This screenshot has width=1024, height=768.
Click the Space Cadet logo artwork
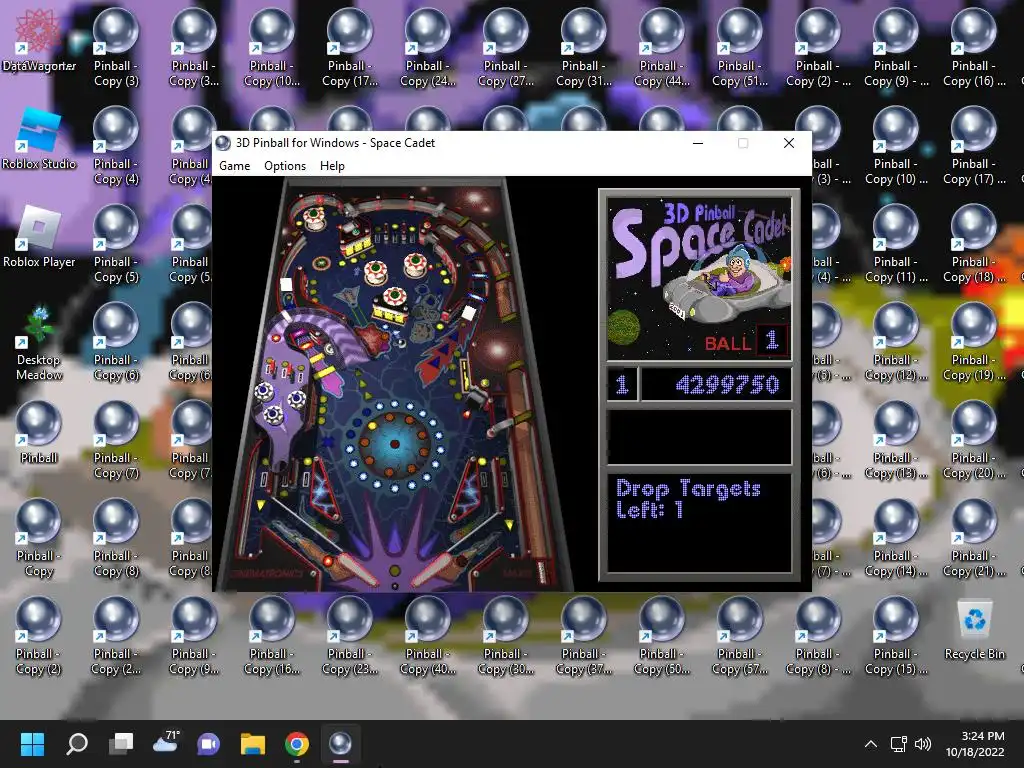[699, 279]
